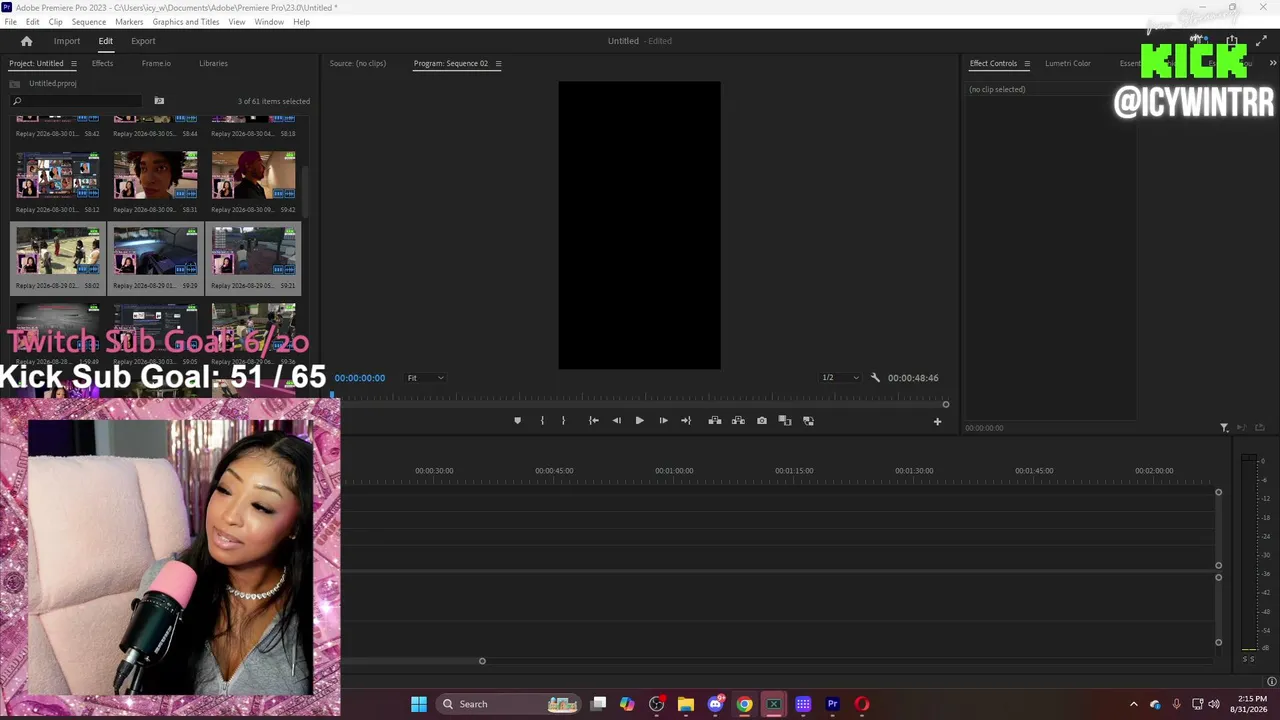Click the timeline horizontal zoom scroll handle

(482, 661)
